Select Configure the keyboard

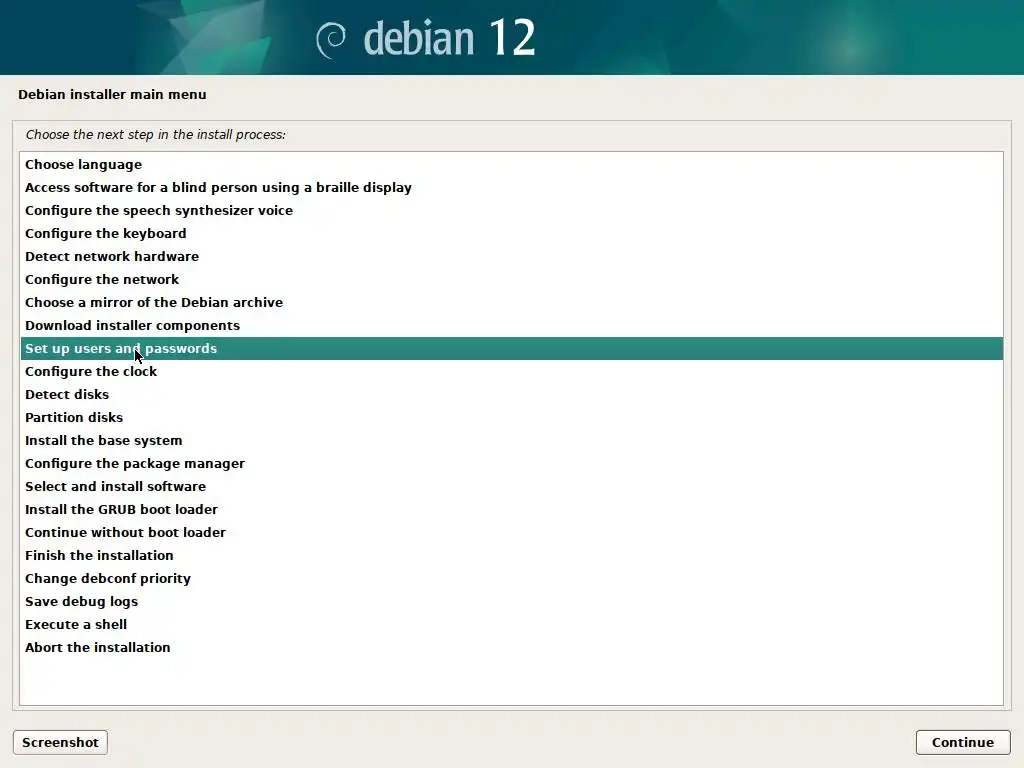tap(511, 233)
